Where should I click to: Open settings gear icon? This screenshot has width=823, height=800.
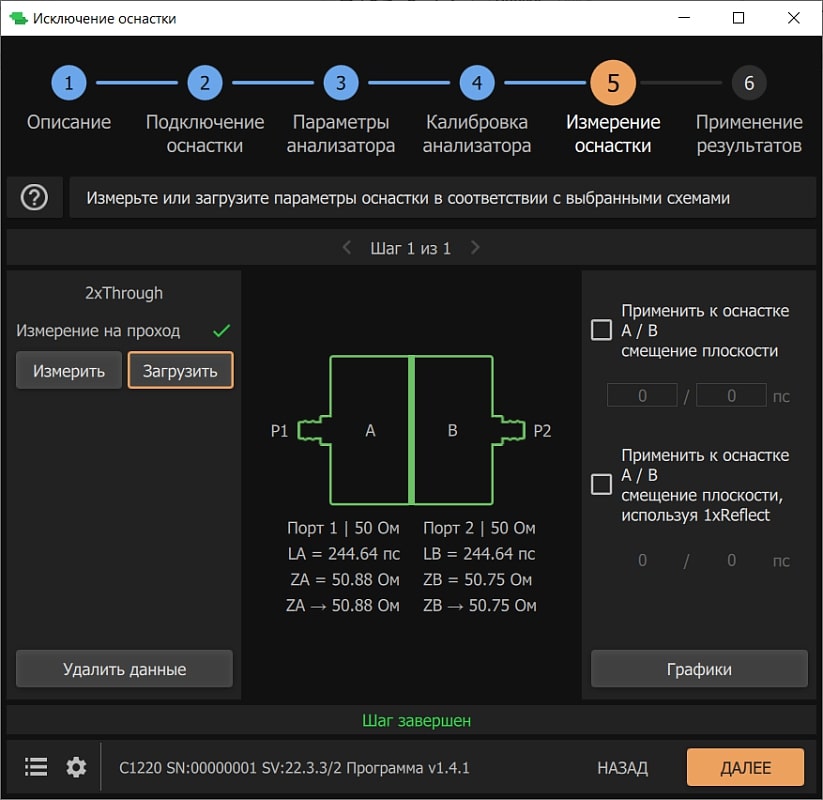click(x=76, y=767)
